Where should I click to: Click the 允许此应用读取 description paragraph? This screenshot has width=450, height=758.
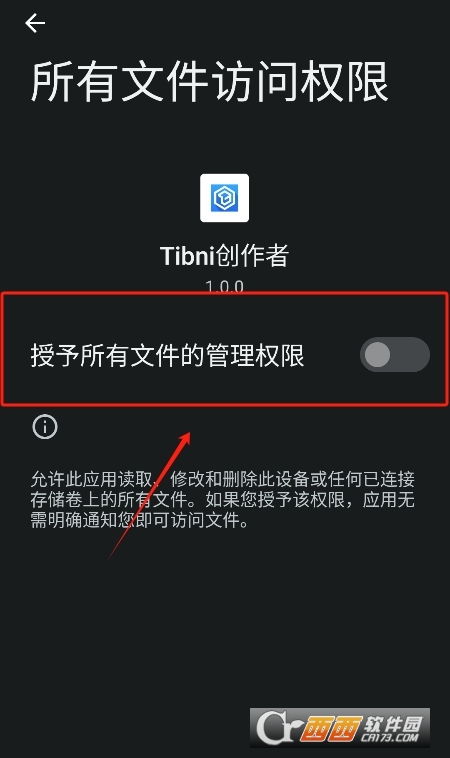(223, 500)
